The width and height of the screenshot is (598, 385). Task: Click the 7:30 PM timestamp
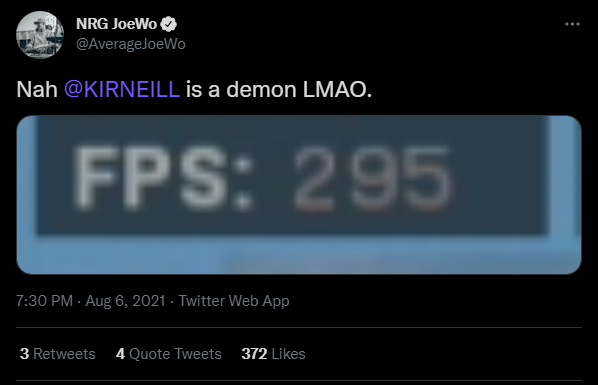click(44, 301)
